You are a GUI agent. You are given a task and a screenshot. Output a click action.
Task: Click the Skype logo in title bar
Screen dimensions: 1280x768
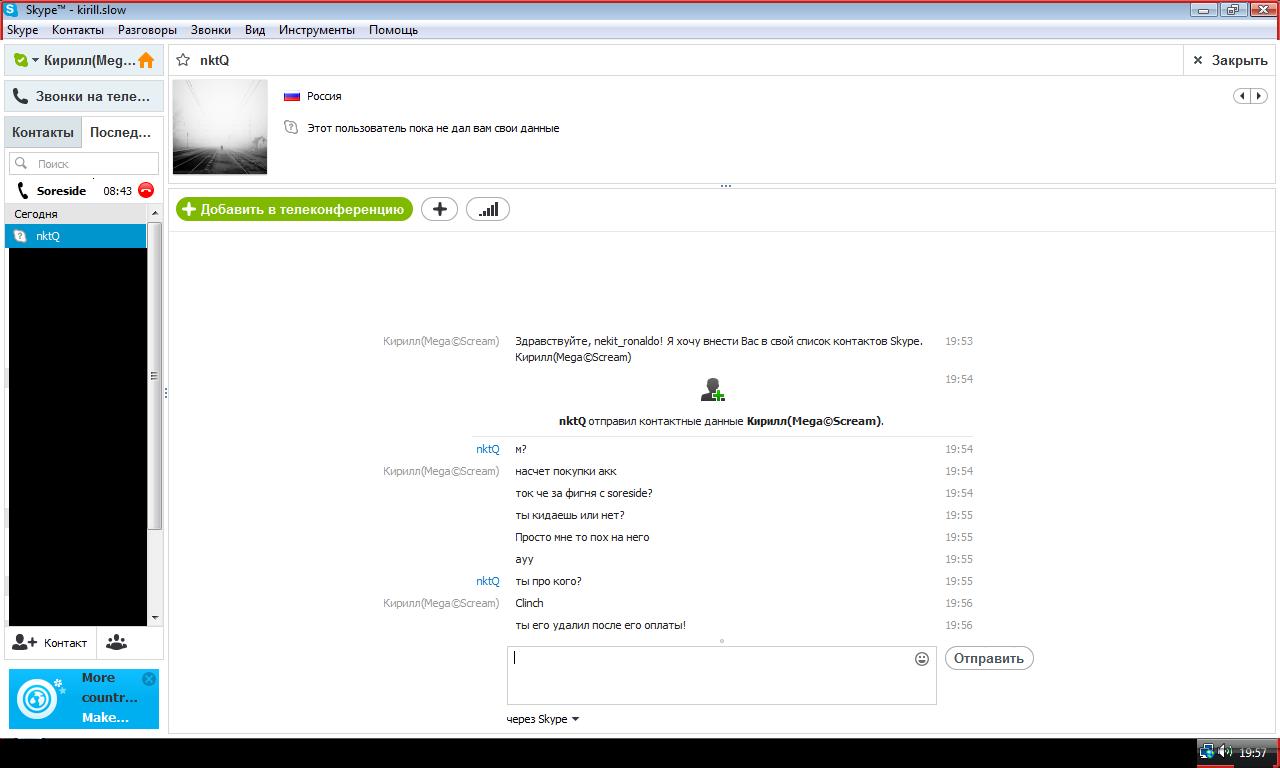click(x=12, y=10)
